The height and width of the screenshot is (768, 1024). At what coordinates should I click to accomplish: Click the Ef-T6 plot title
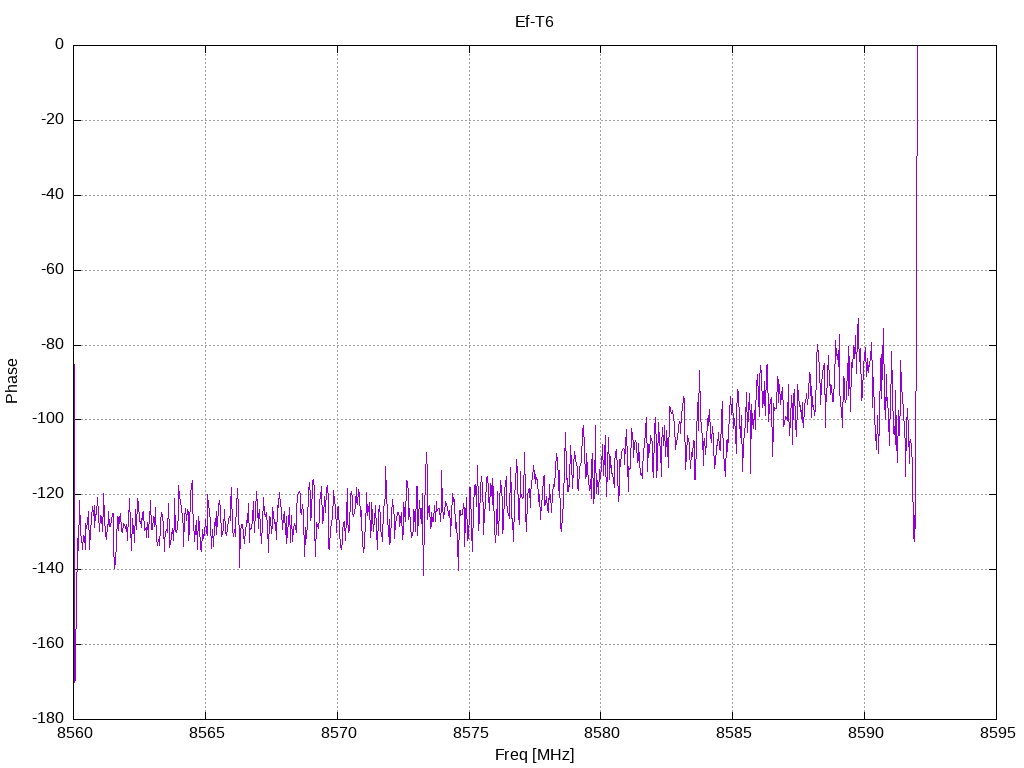[x=534, y=21]
